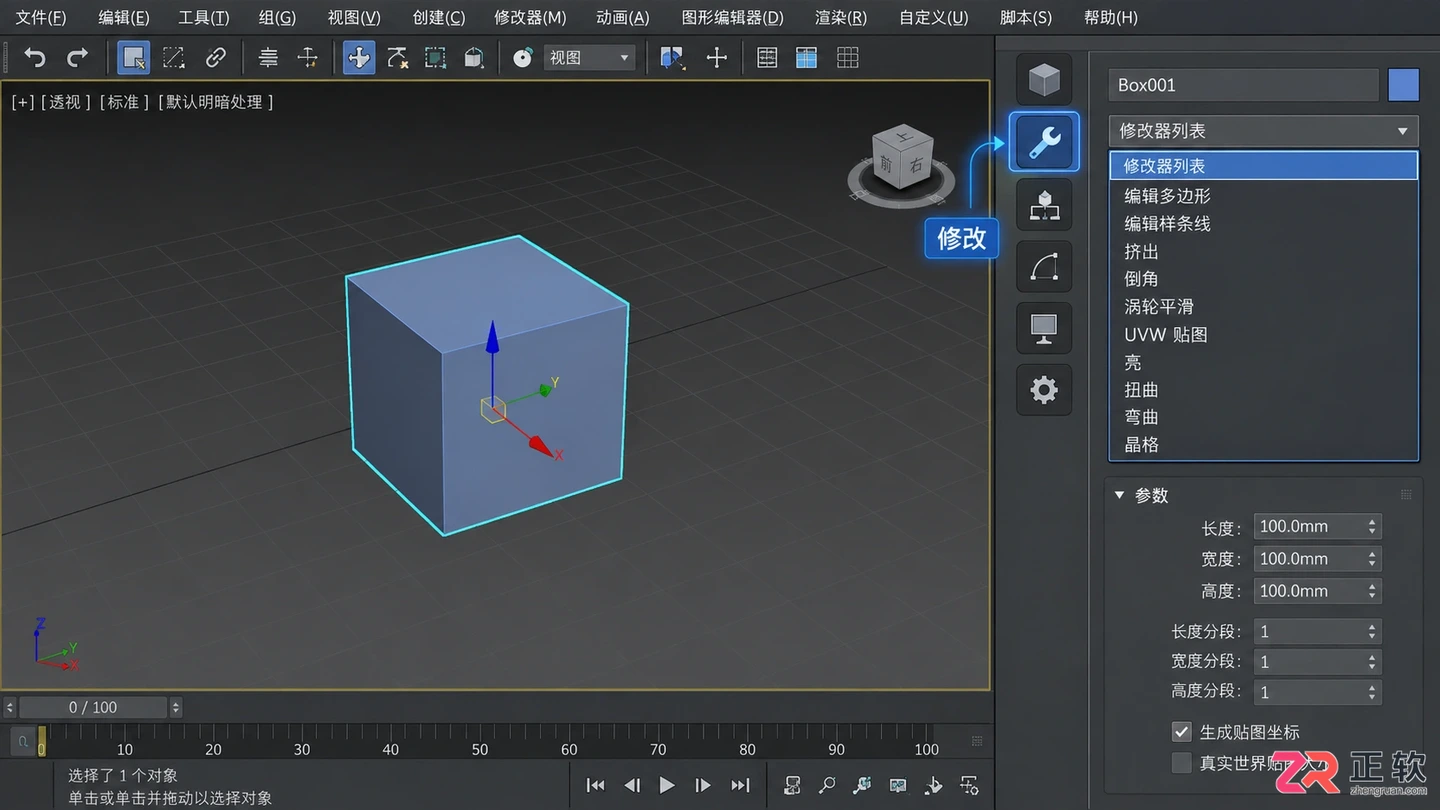The height and width of the screenshot is (810, 1440).
Task: Switch to the Modify wrench panel
Action: tap(1044, 142)
